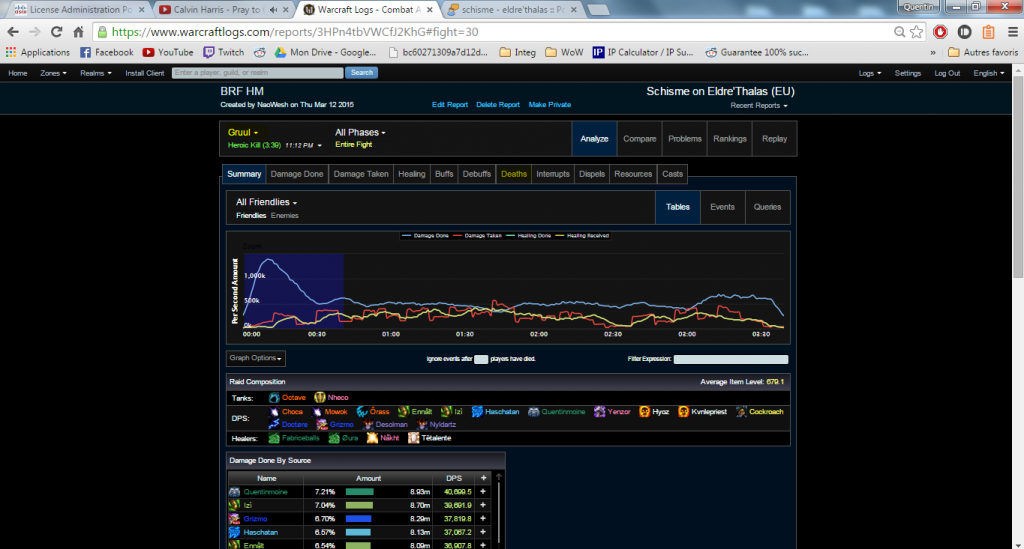Click the Nheco tank class icon
The width and height of the screenshot is (1024, 549).
pyautogui.click(x=319, y=398)
